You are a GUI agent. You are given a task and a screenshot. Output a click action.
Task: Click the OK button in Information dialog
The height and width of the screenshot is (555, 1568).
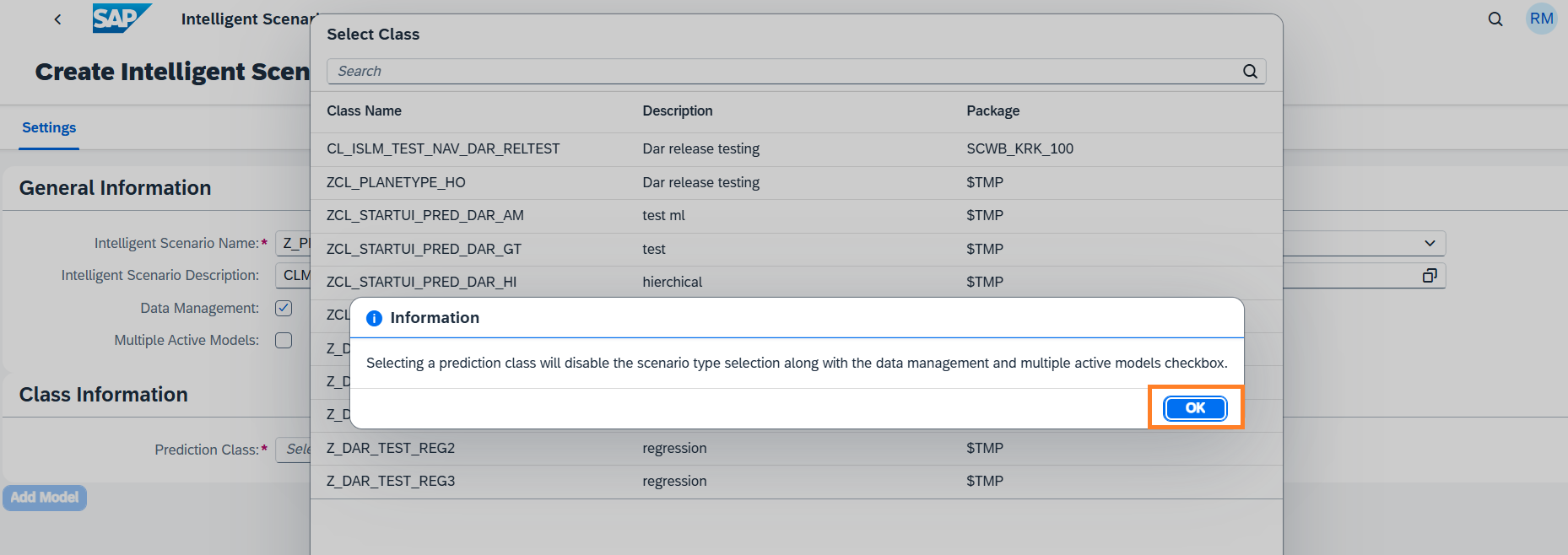pyautogui.click(x=1195, y=408)
